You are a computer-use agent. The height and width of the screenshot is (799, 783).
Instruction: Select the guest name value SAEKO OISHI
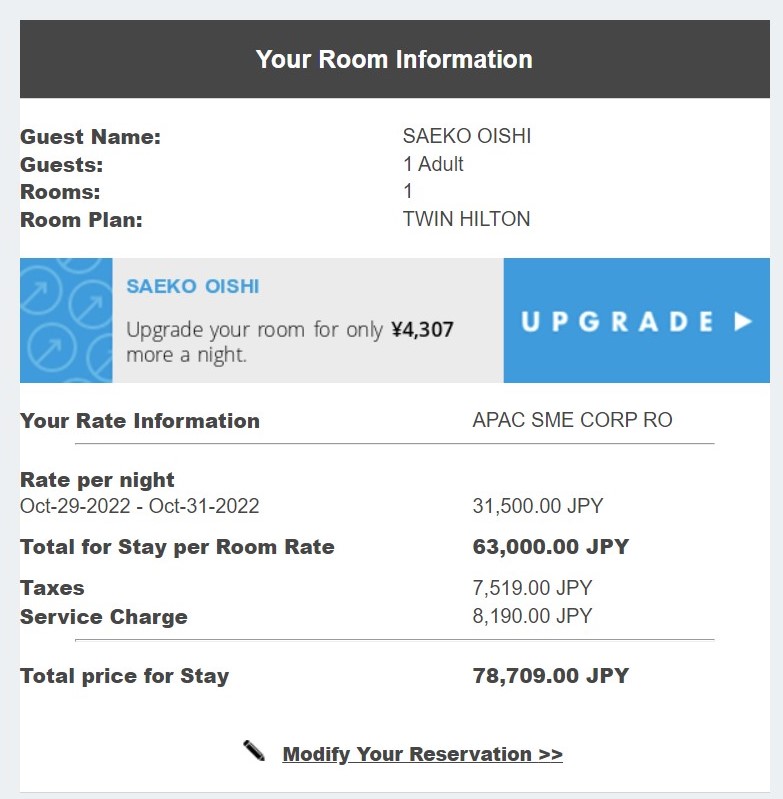click(x=466, y=136)
